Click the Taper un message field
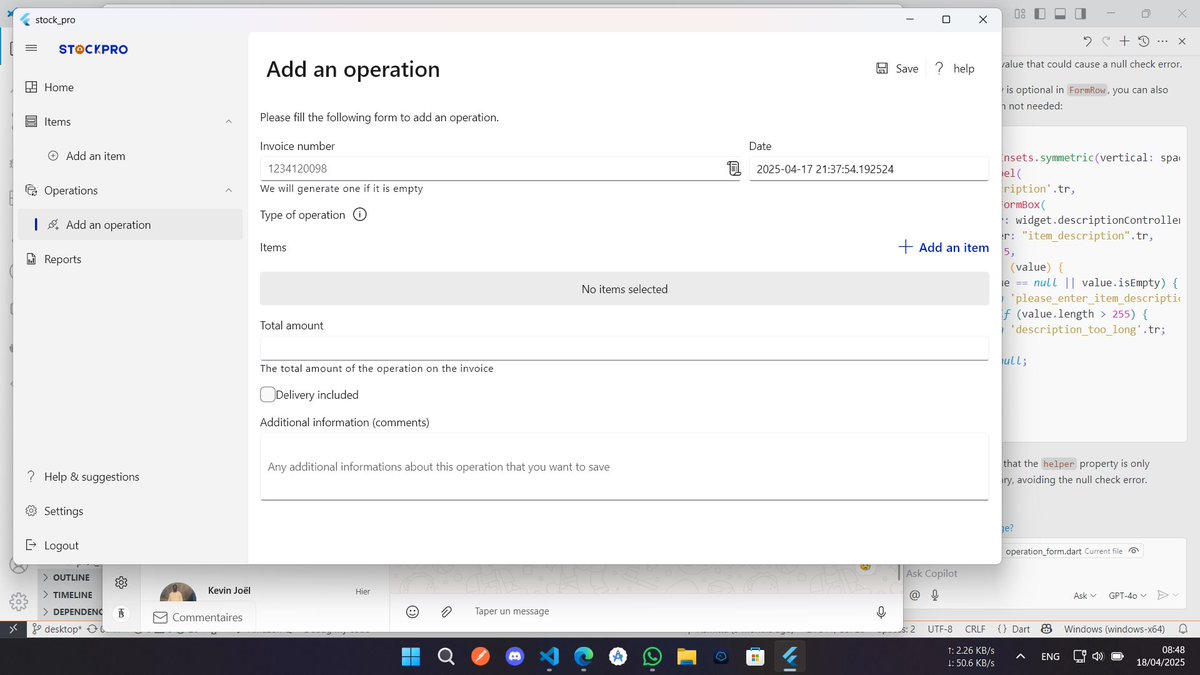Viewport: 1200px width, 675px height. (x=665, y=611)
